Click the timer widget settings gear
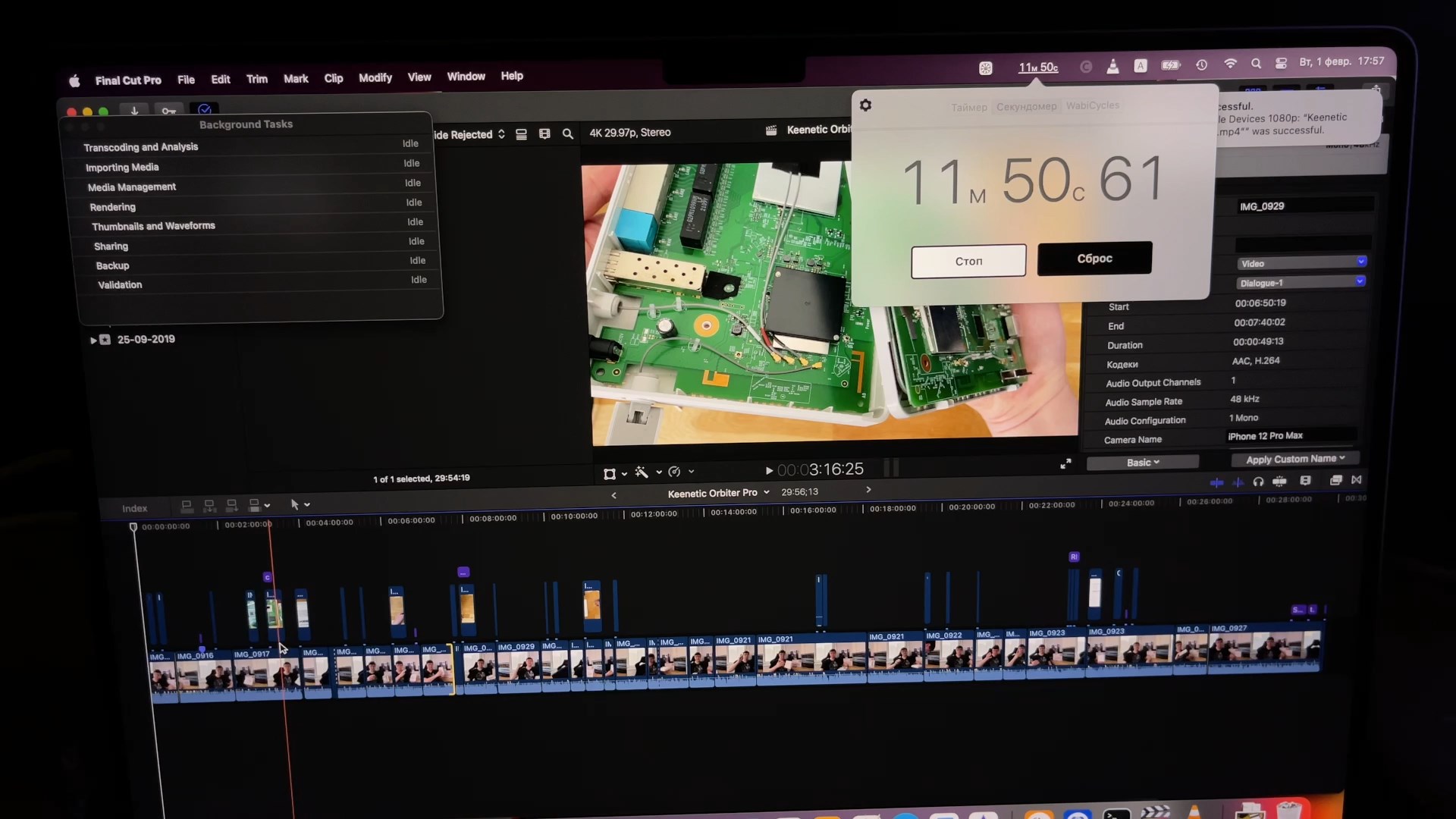This screenshot has width=1456, height=819. coord(865,105)
